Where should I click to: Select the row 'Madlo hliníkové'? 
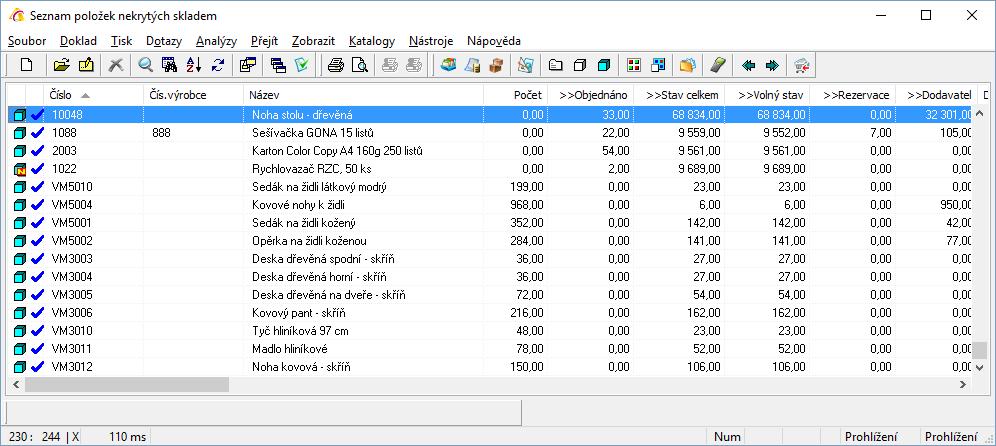(490, 349)
